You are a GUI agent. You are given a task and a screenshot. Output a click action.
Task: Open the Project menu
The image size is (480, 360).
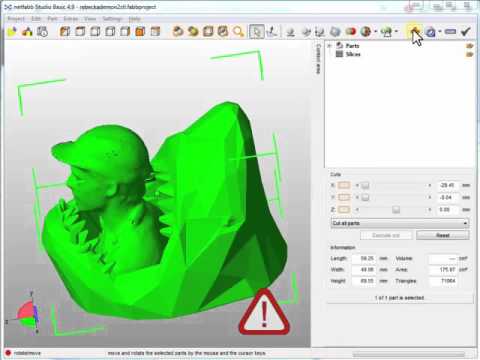pyautogui.click(x=16, y=19)
